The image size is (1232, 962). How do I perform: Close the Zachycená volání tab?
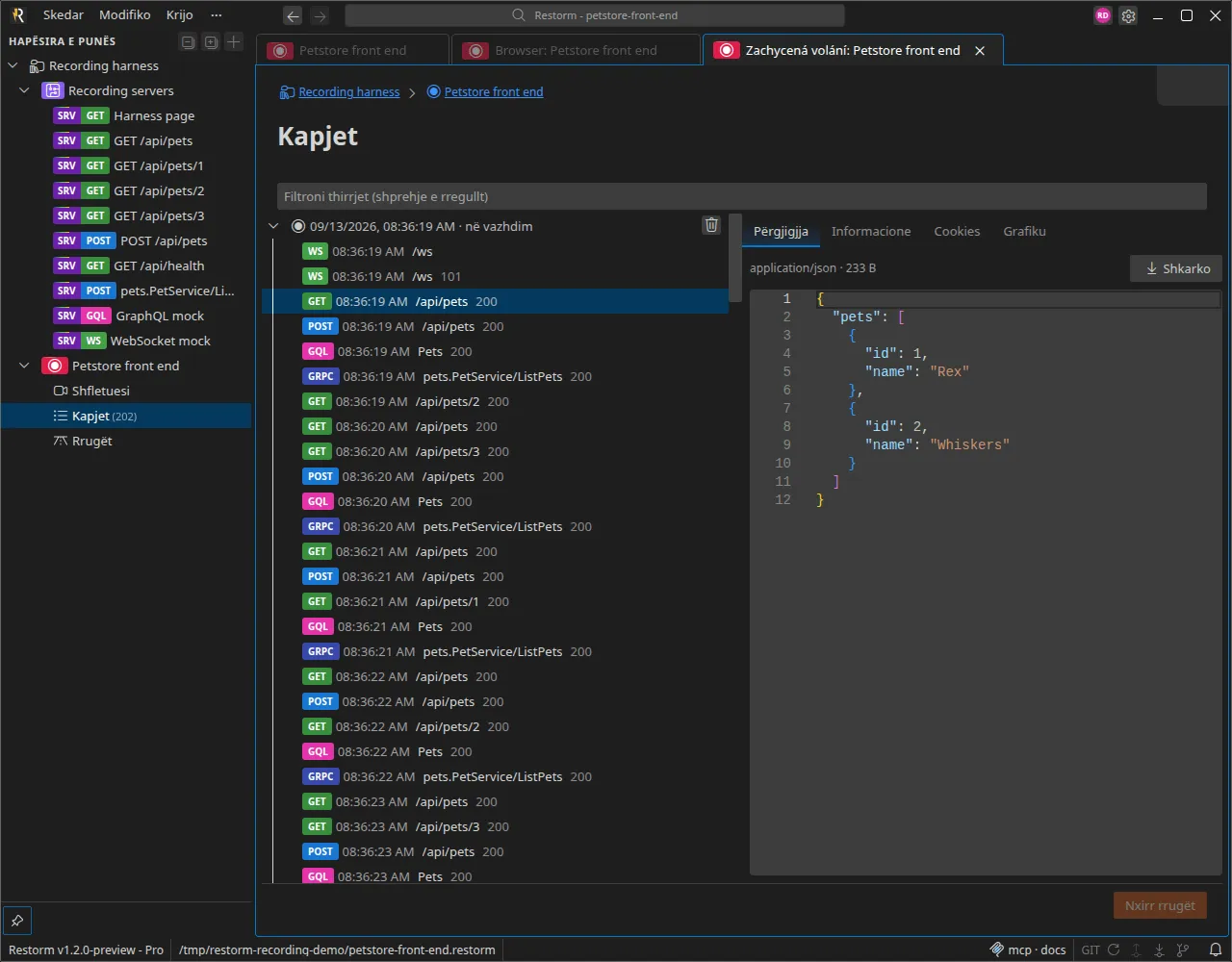pyautogui.click(x=980, y=51)
